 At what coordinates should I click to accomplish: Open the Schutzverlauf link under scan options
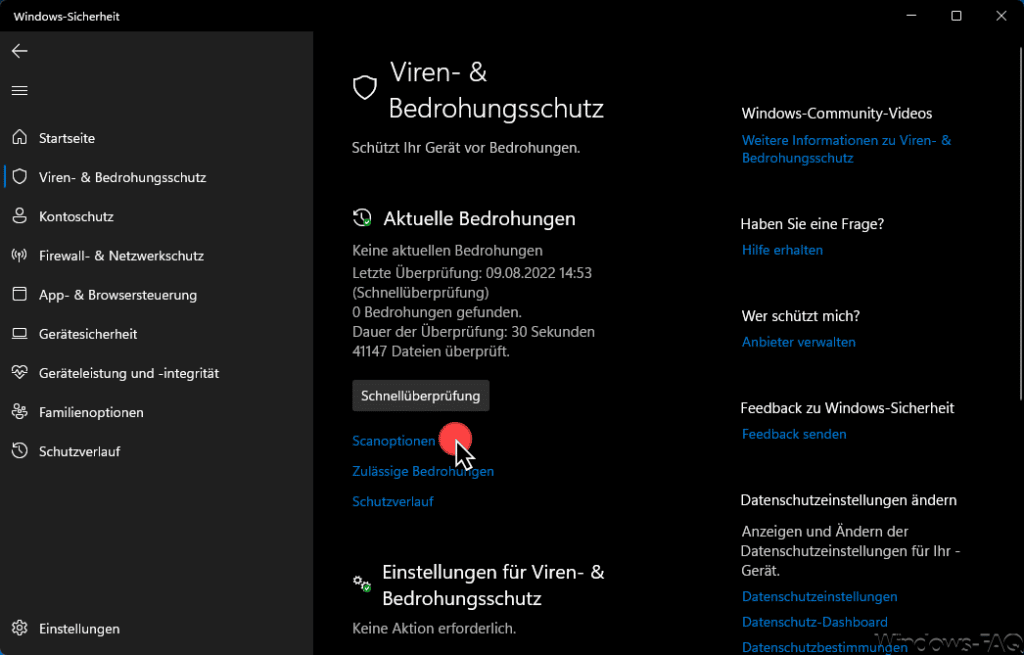(x=392, y=502)
